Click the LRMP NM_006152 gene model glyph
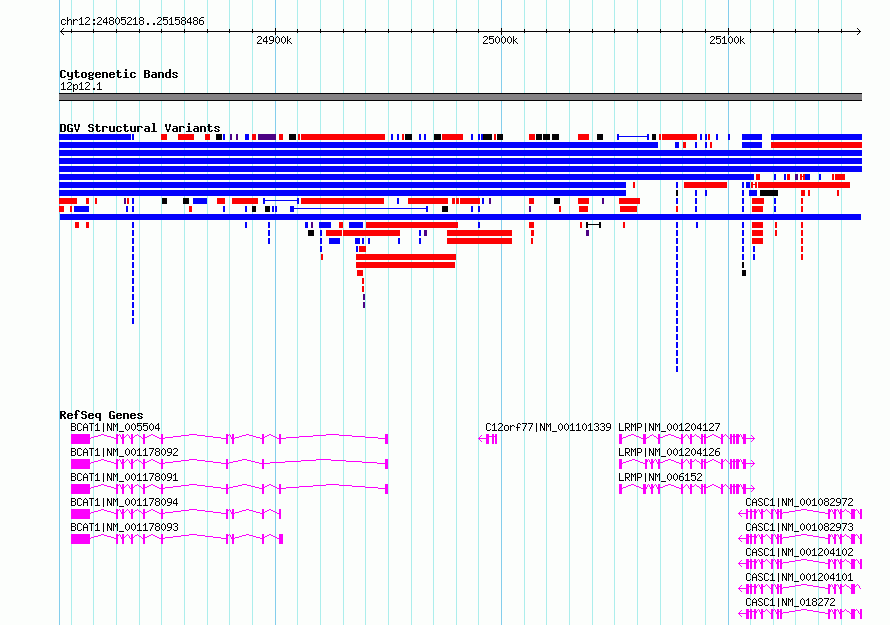The width and height of the screenshot is (890, 625). tap(687, 489)
